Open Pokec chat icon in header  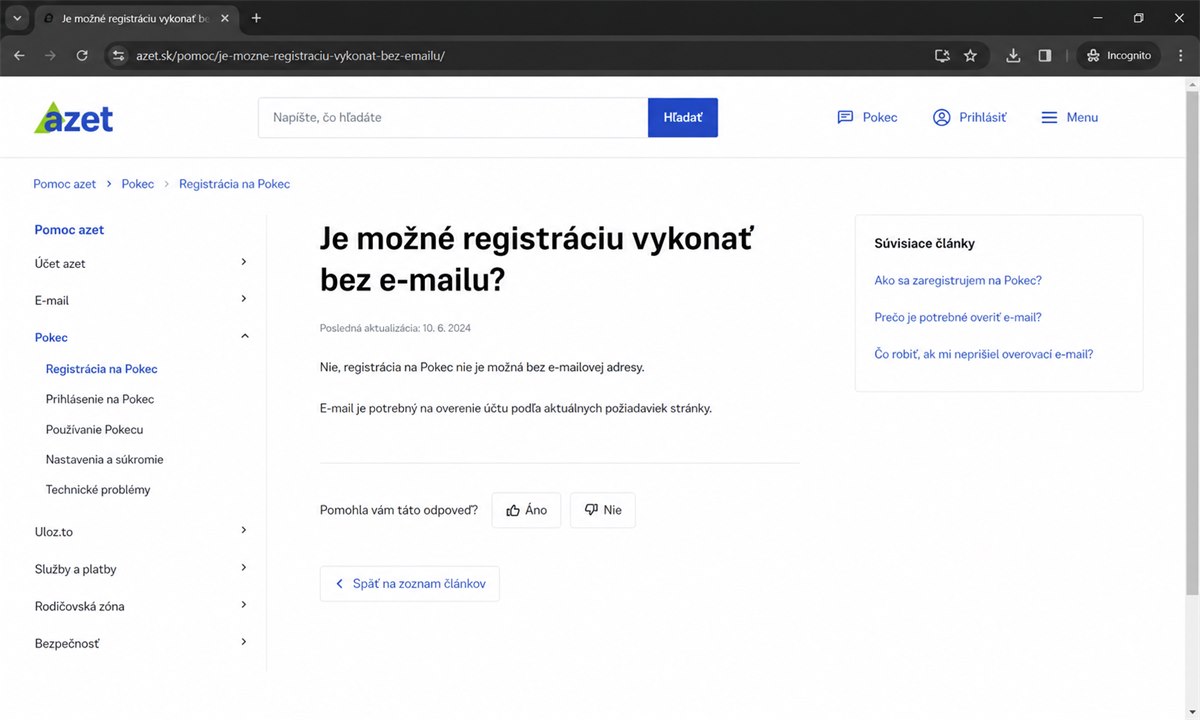pyautogui.click(x=845, y=117)
